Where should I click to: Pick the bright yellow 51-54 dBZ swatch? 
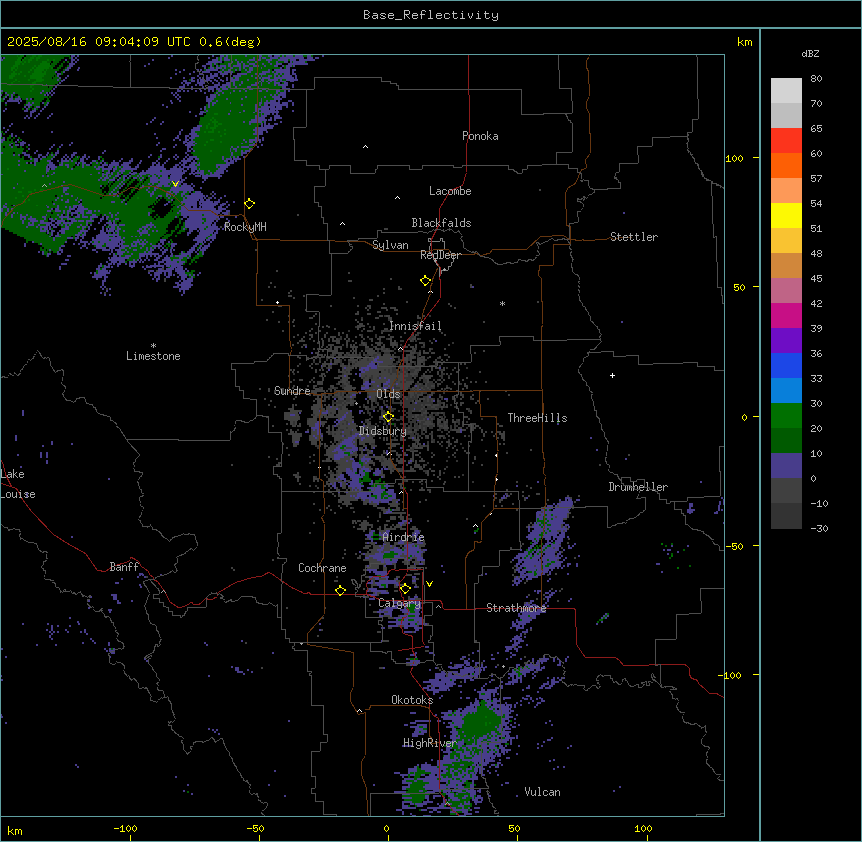tap(786, 215)
